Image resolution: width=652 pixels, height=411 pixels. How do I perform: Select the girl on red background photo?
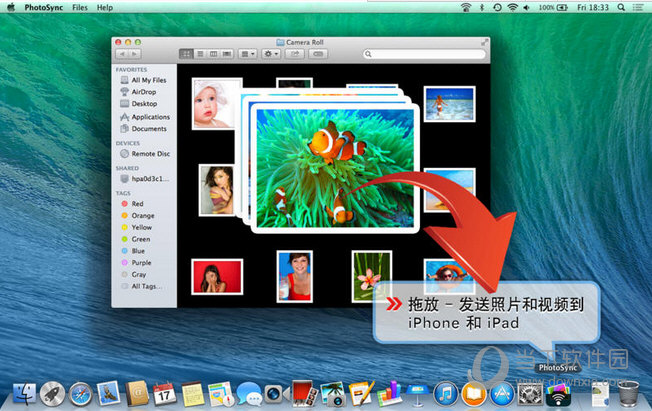217,277
